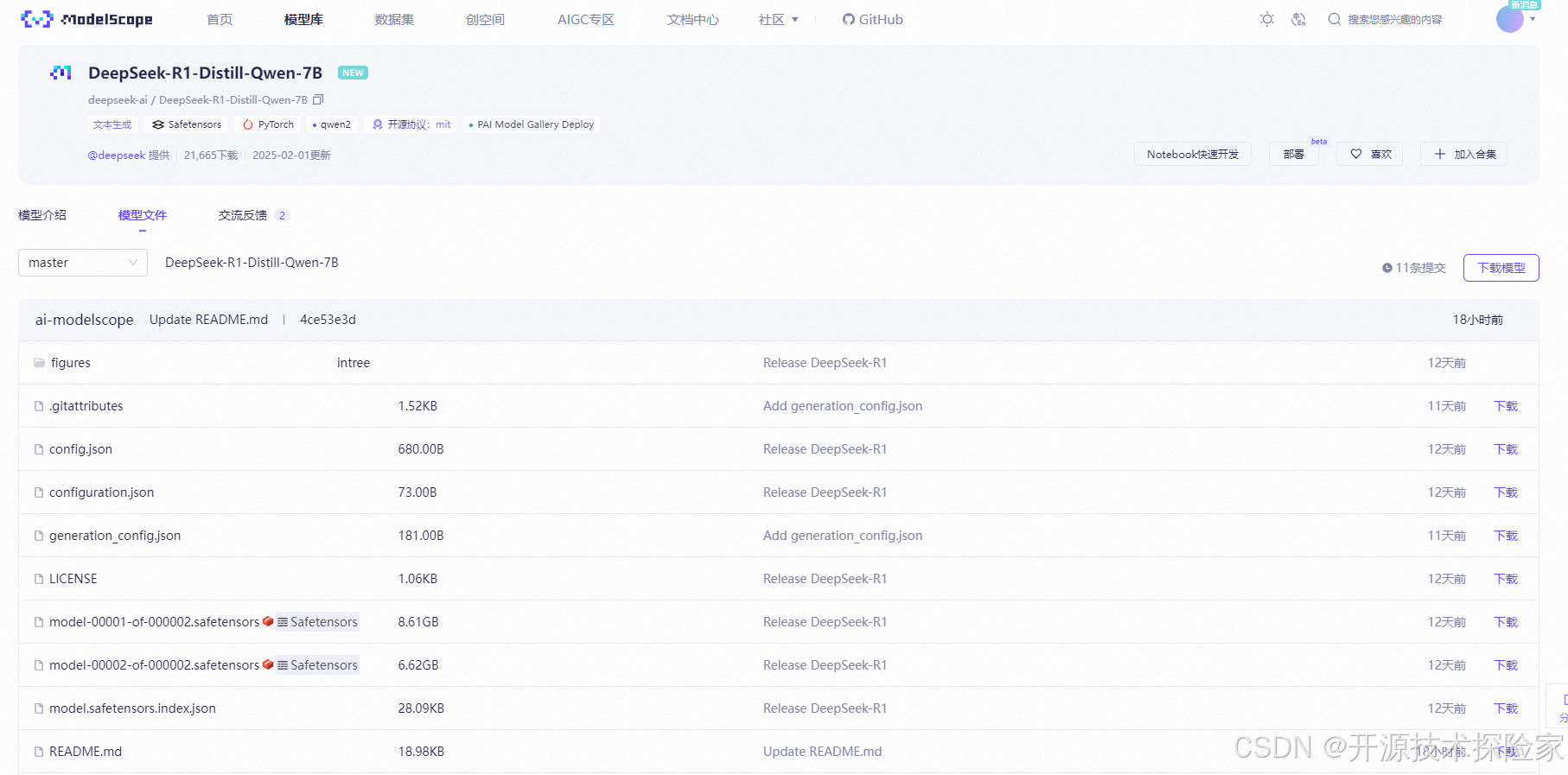Switch to the 模型文件 tab
The image size is (1568, 775).
tap(143, 215)
